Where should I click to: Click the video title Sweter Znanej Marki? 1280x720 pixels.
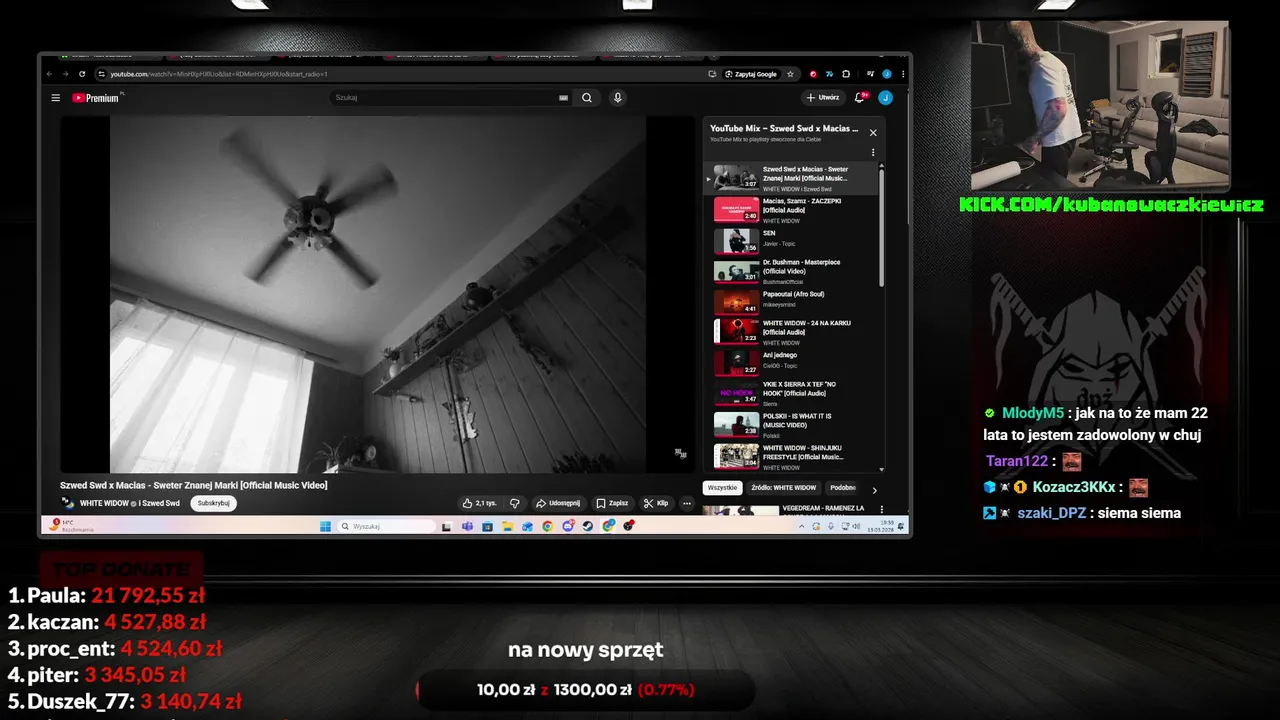coord(193,485)
